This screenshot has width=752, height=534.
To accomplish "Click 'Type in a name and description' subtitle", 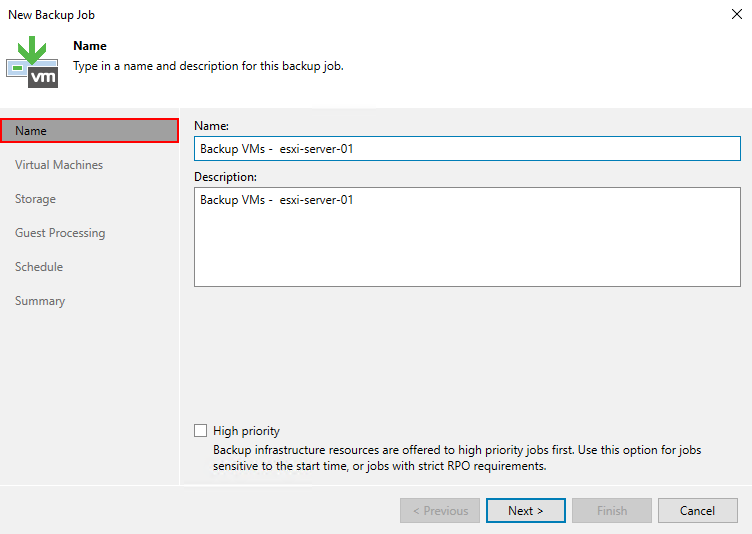I will point(208,66).
